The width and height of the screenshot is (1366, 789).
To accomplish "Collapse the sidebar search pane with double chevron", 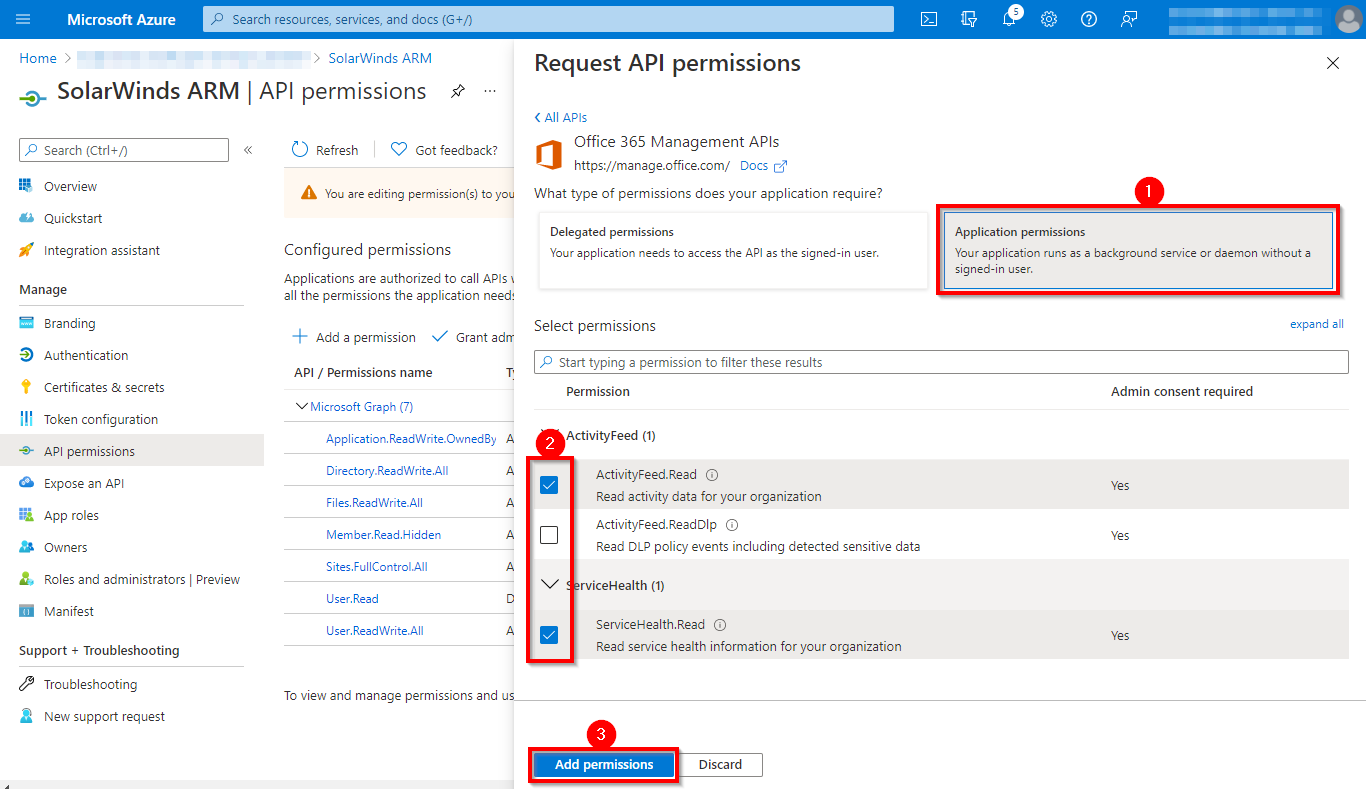I will coord(248,149).
